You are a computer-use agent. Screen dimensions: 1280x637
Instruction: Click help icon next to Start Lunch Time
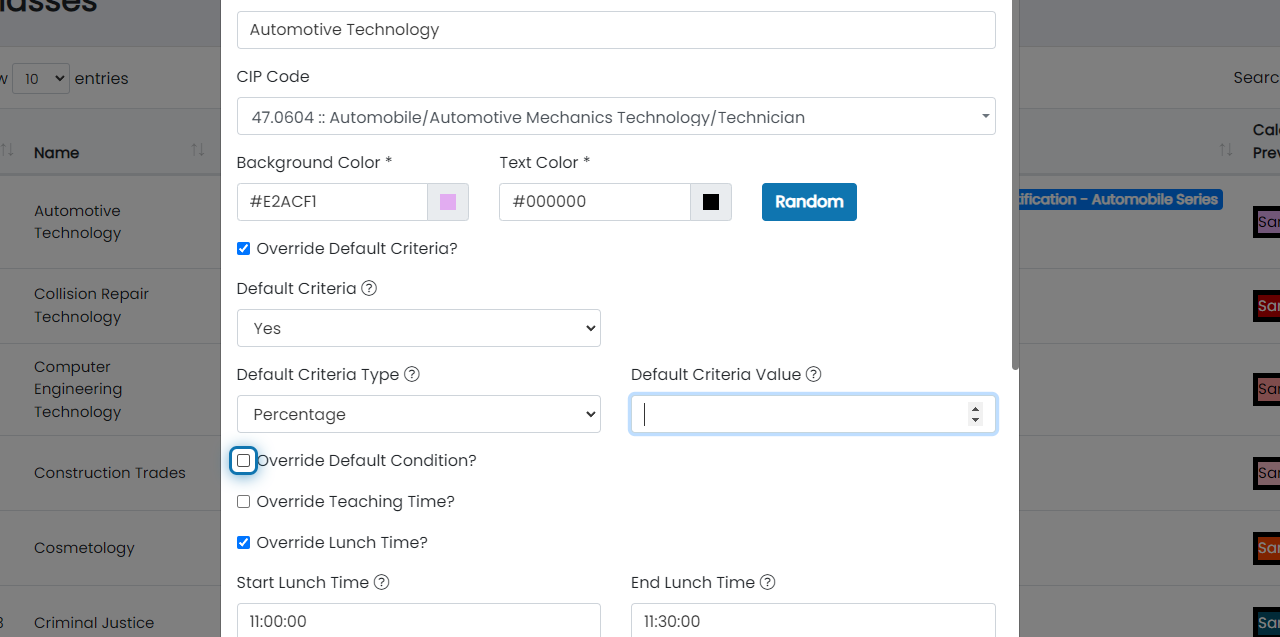point(381,582)
